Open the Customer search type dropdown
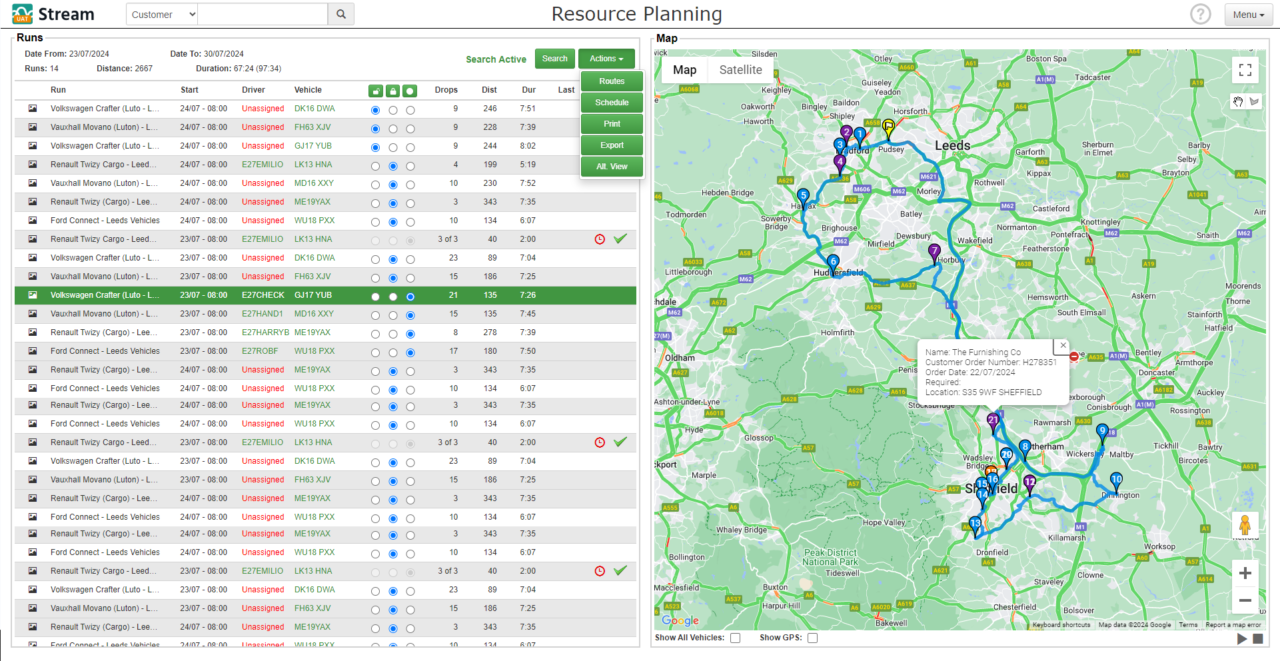Viewport: 1280px width, 661px height. [x=163, y=14]
